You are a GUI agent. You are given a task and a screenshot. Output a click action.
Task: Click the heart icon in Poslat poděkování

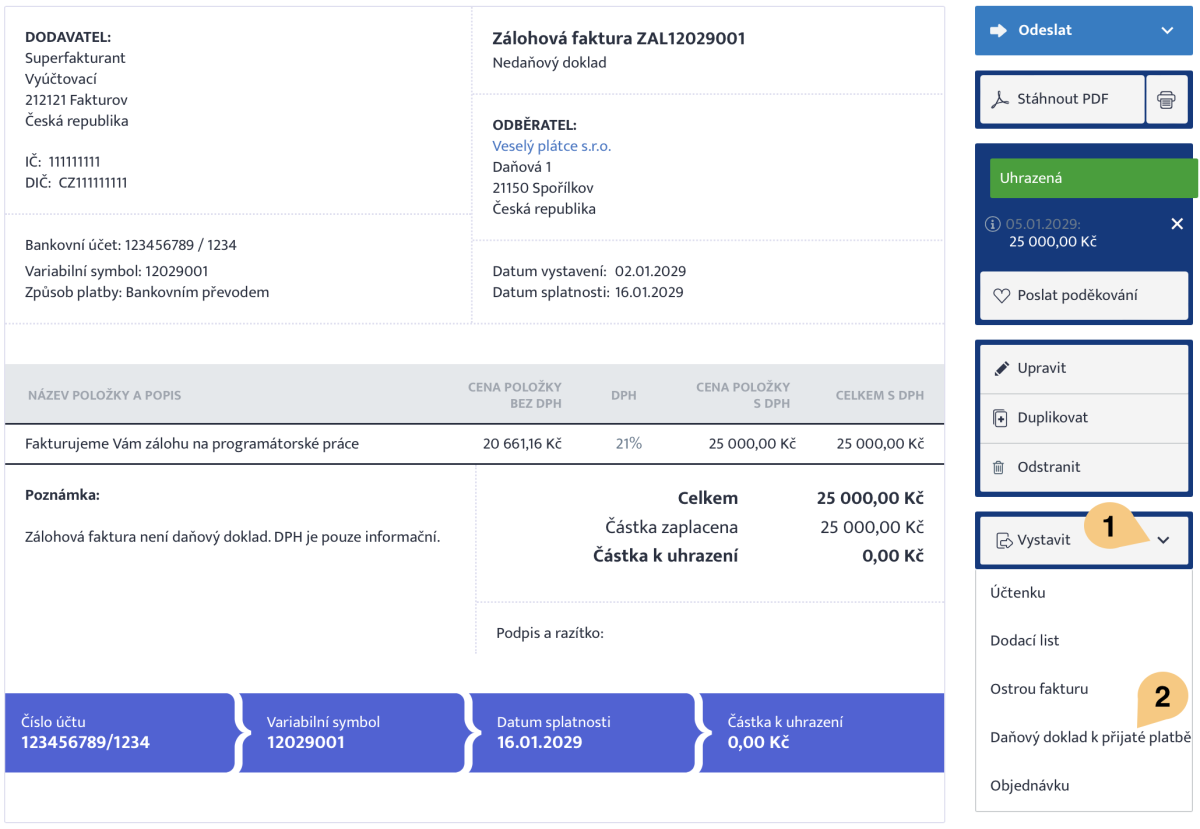(1001, 296)
